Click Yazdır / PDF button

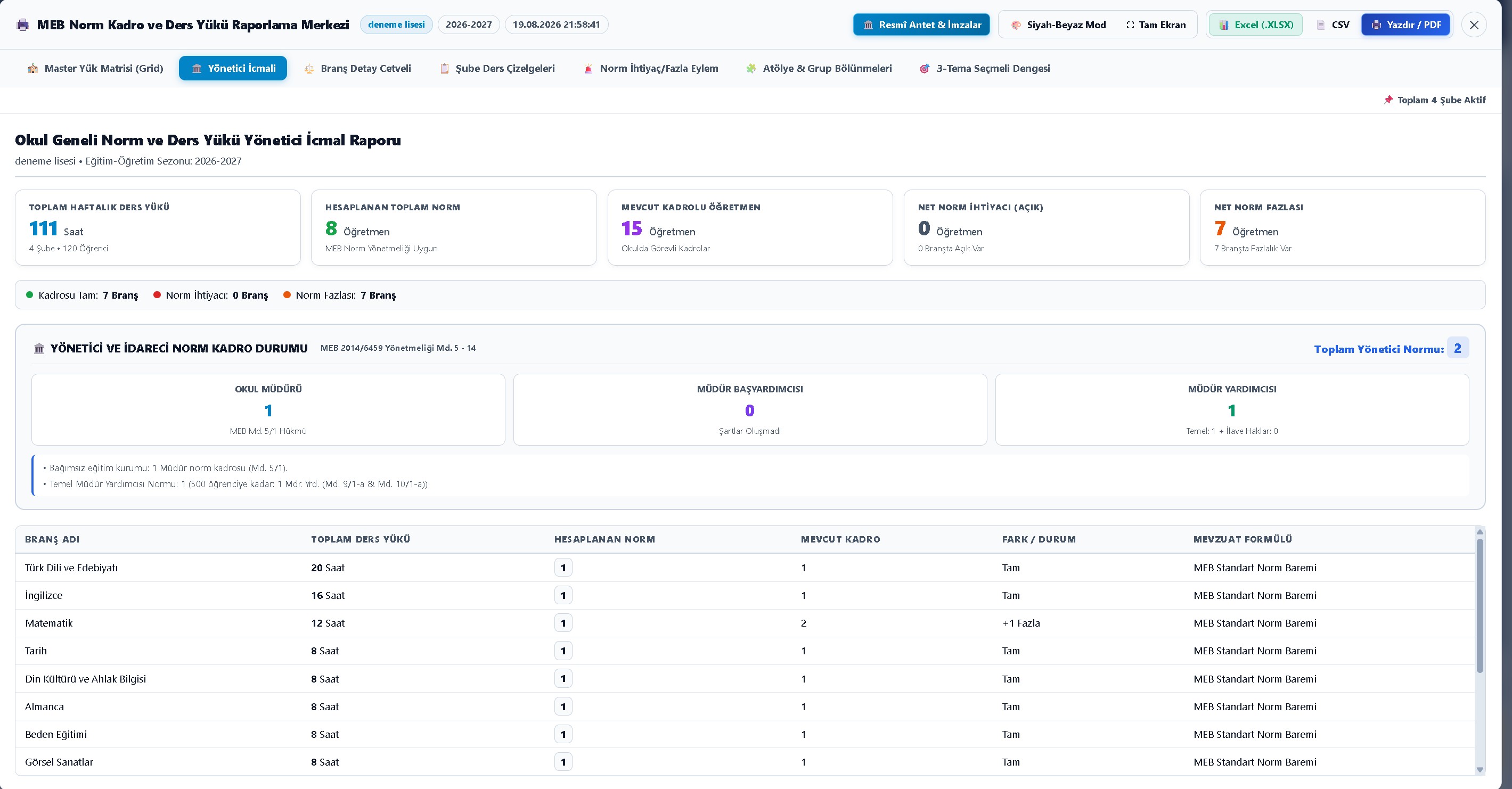[x=1406, y=24]
